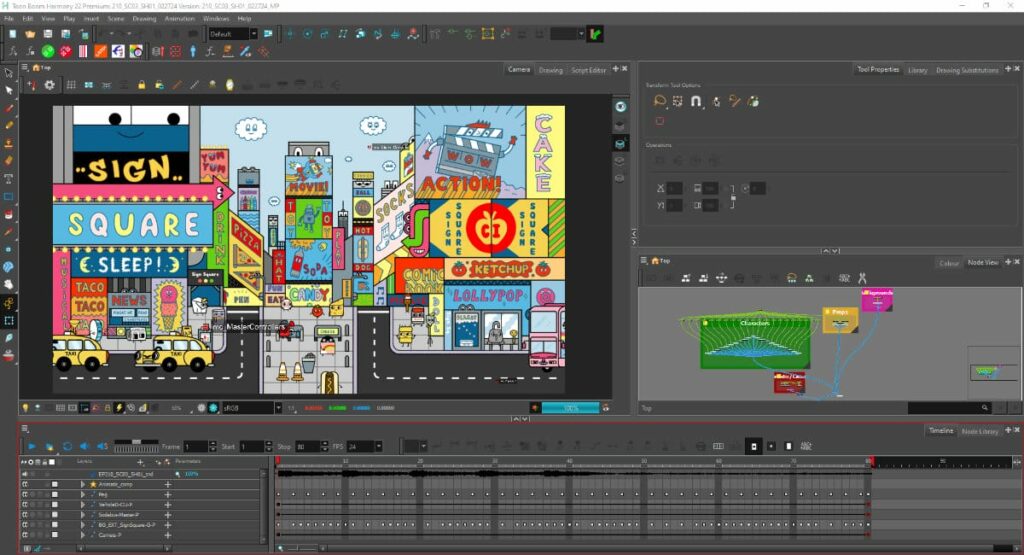Toggle the Loop playback button
This screenshot has width=1024, height=555.
click(67, 447)
